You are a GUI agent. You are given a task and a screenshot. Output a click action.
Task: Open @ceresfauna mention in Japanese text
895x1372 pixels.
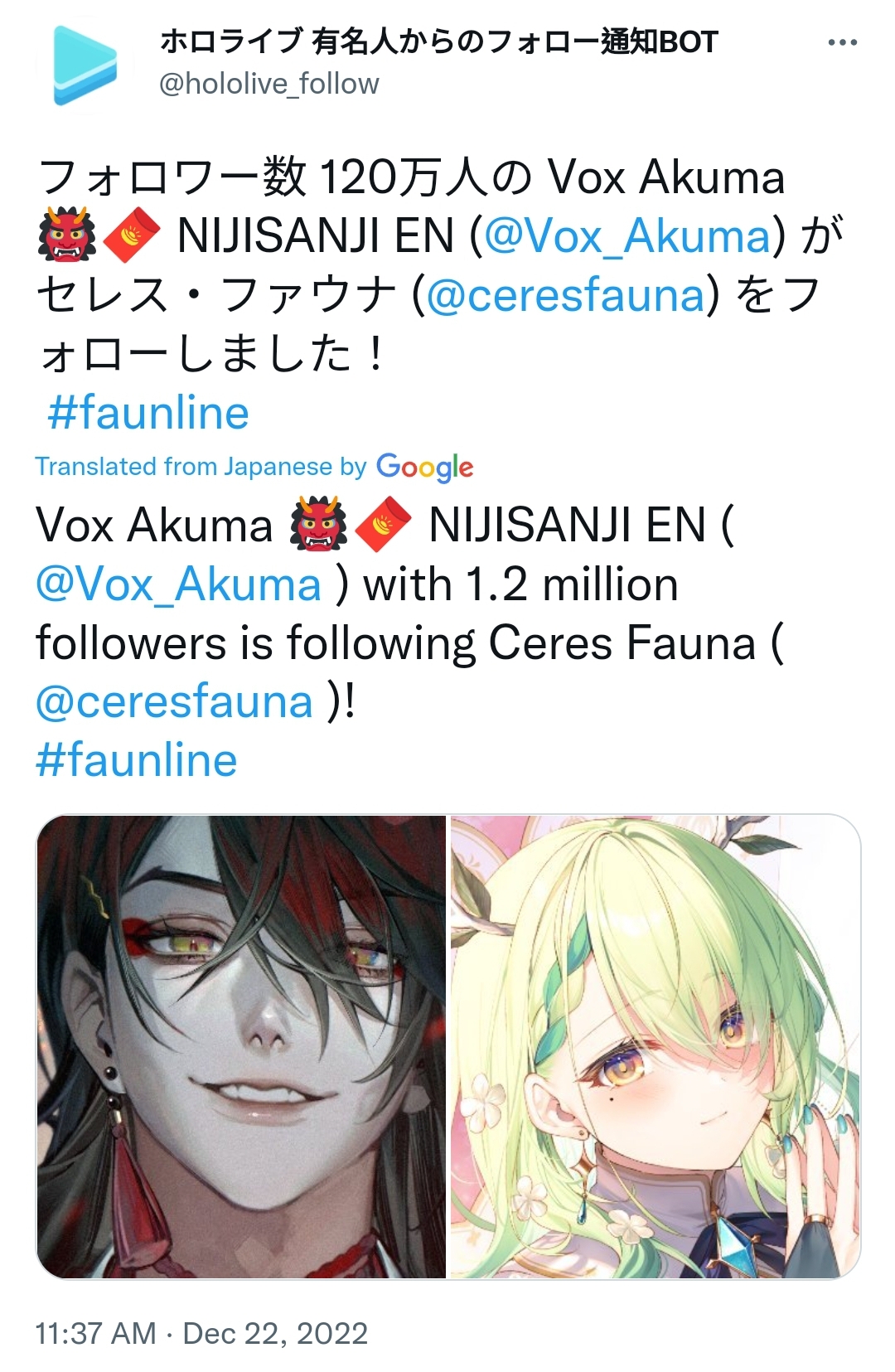coord(565,295)
